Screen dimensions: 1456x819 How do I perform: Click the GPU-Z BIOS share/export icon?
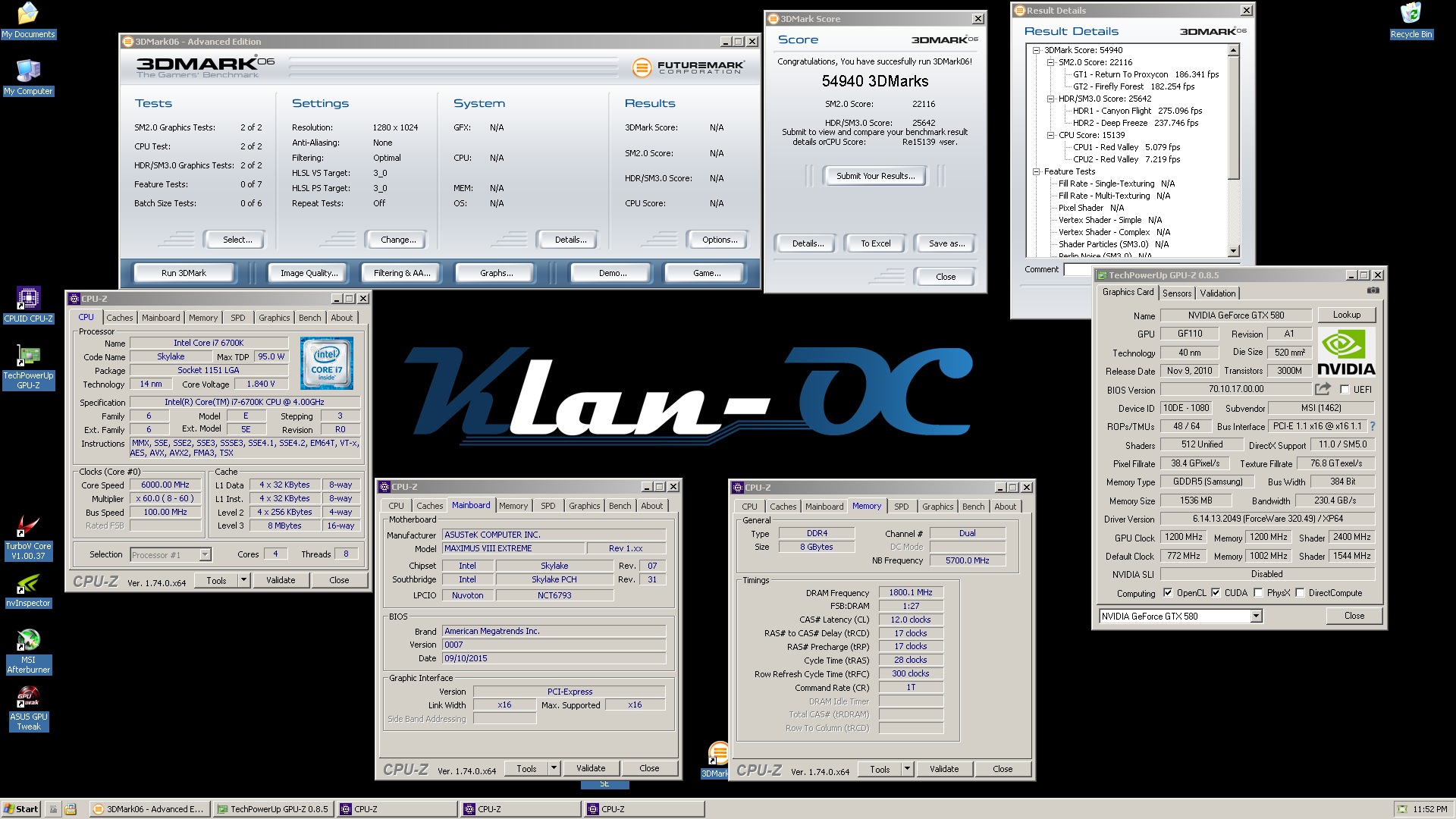pos(1323,389)
